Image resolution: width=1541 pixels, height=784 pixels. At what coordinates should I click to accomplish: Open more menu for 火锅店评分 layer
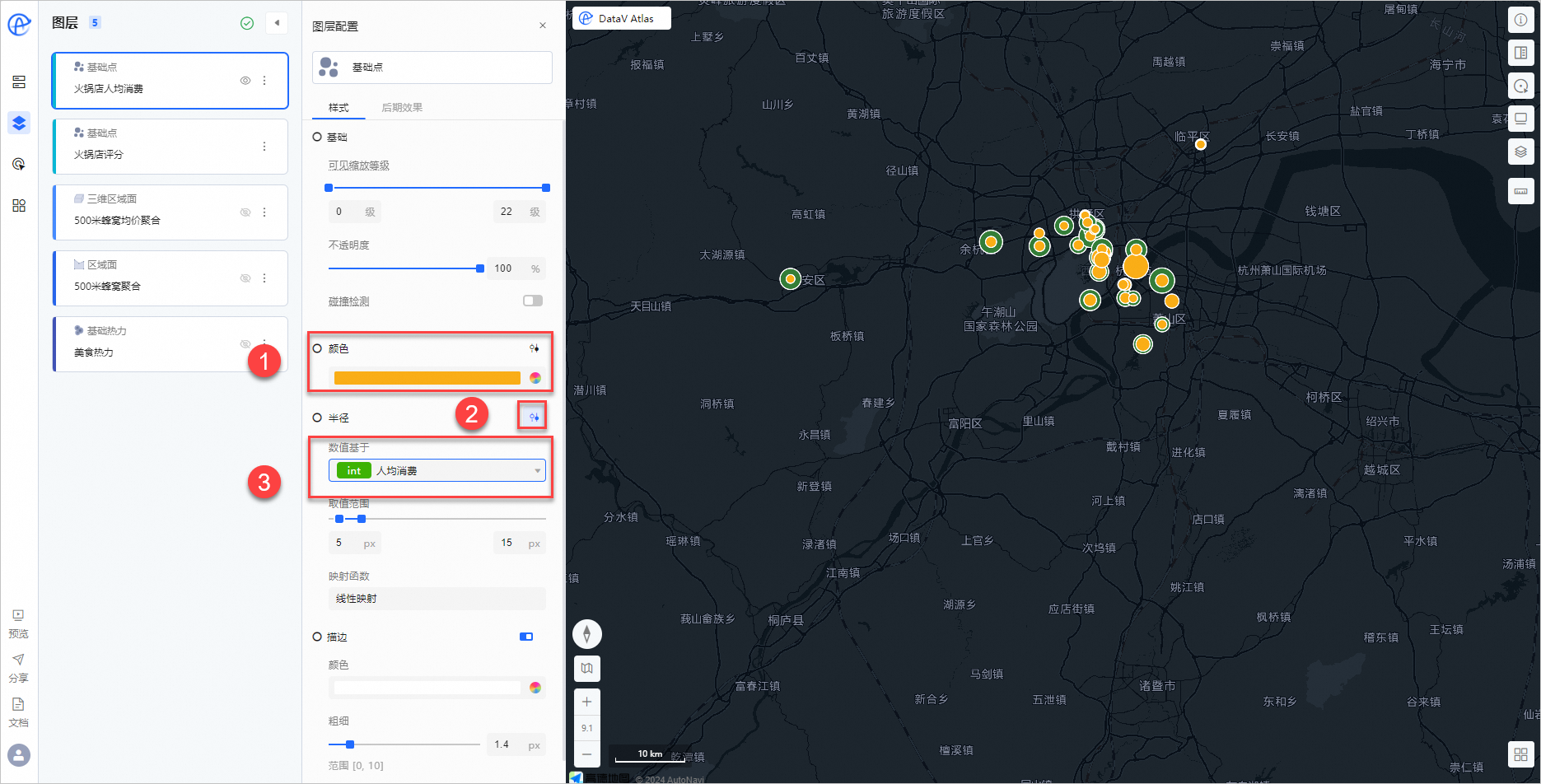(264, 147)
